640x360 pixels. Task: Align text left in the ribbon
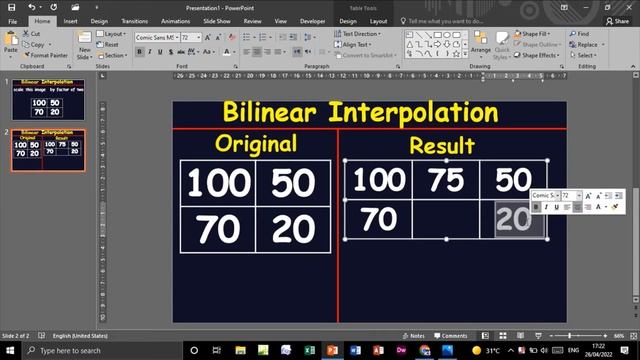tap(246, 52)
